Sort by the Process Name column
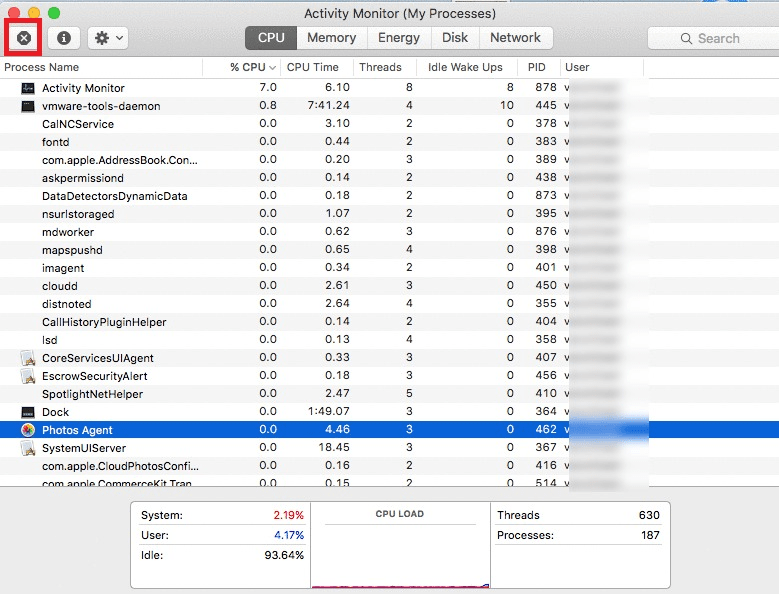This screenshot has width=779, height=594. [x=42, y=67]
